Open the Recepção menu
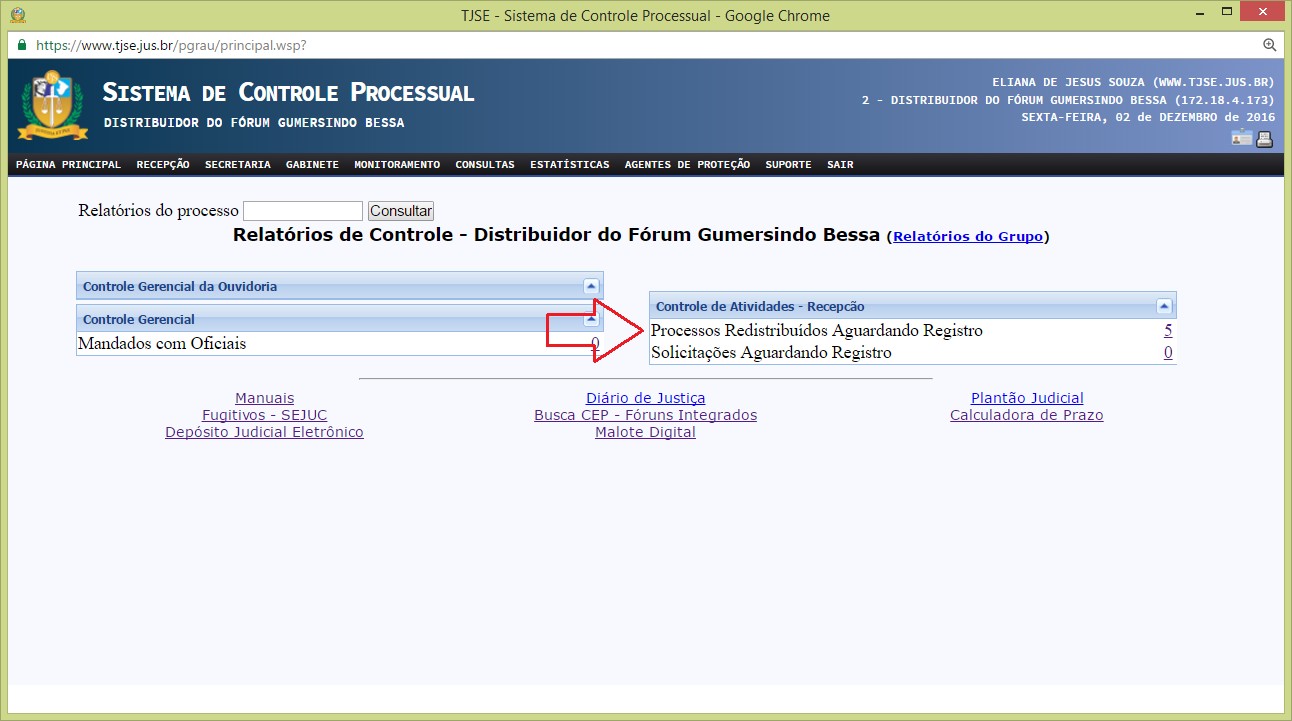This screenshot has height=721, width=1292. click(163, 165)
